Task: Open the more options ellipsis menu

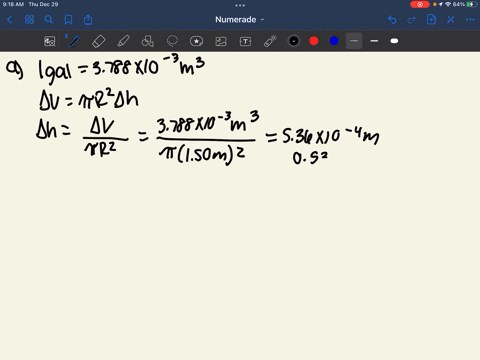Action: pos(470,20)
